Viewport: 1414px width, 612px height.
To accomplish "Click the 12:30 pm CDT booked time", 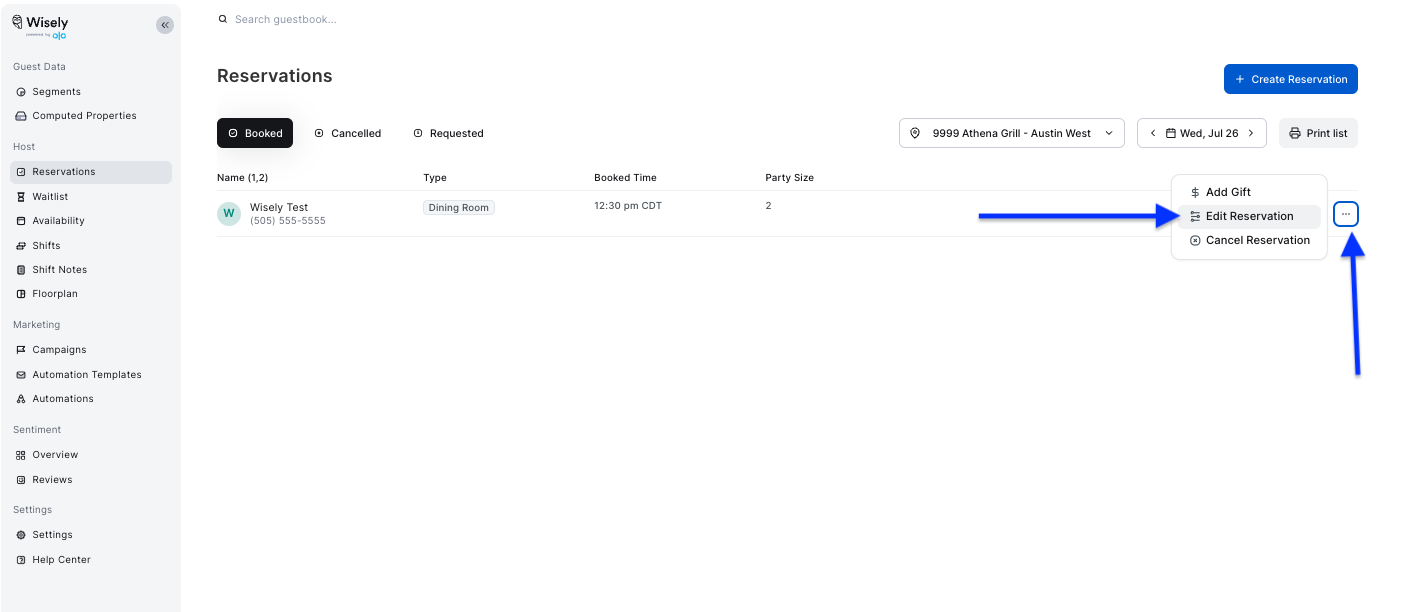I will pyautogui.click(x=628, y=206).
